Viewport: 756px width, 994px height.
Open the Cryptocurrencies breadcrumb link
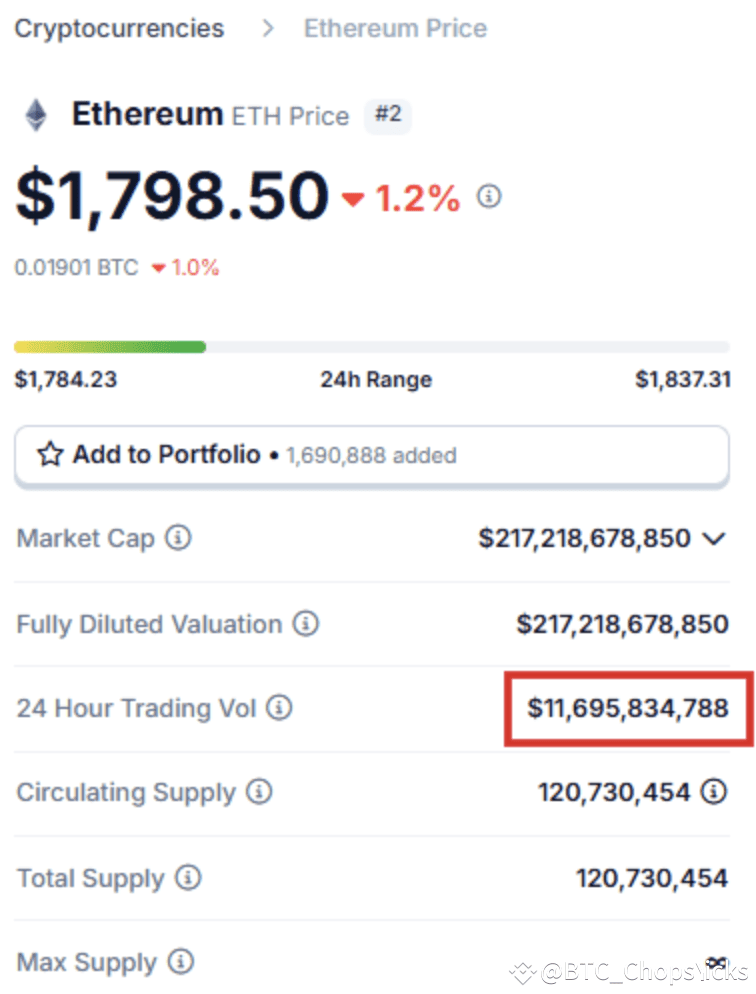pos(119,28)
